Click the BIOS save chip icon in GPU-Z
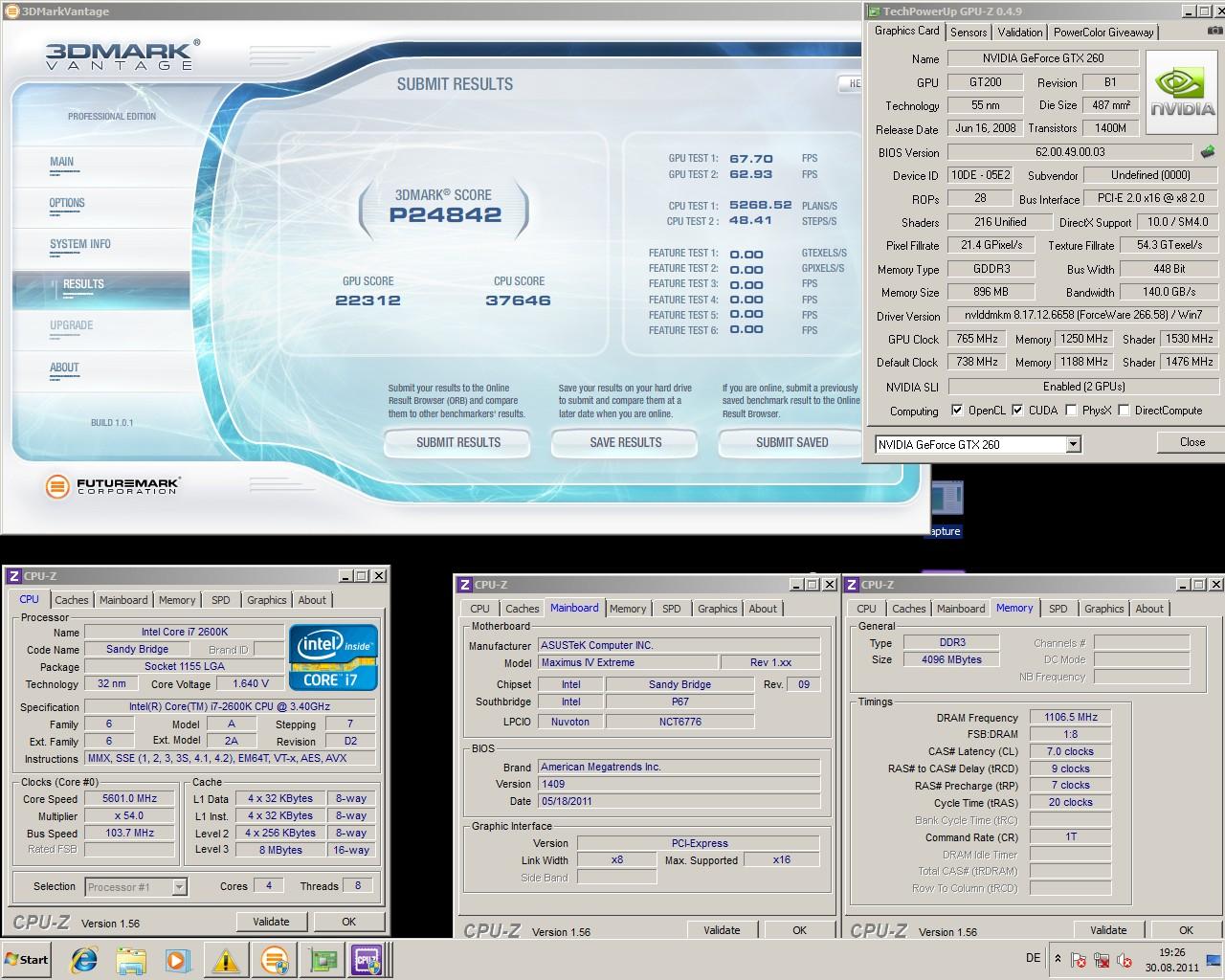Viewport: 1225px width, 980px height. 1209,151
